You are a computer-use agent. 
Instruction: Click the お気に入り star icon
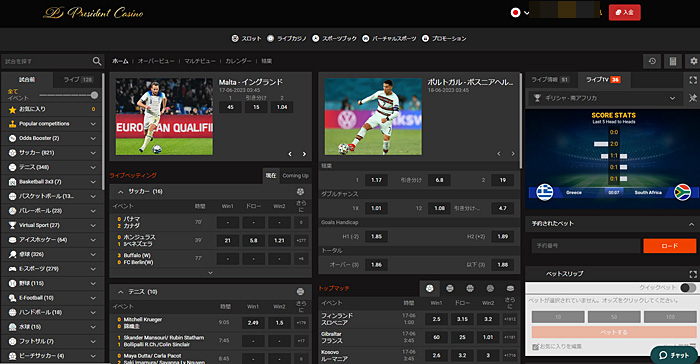click(12, 109)
